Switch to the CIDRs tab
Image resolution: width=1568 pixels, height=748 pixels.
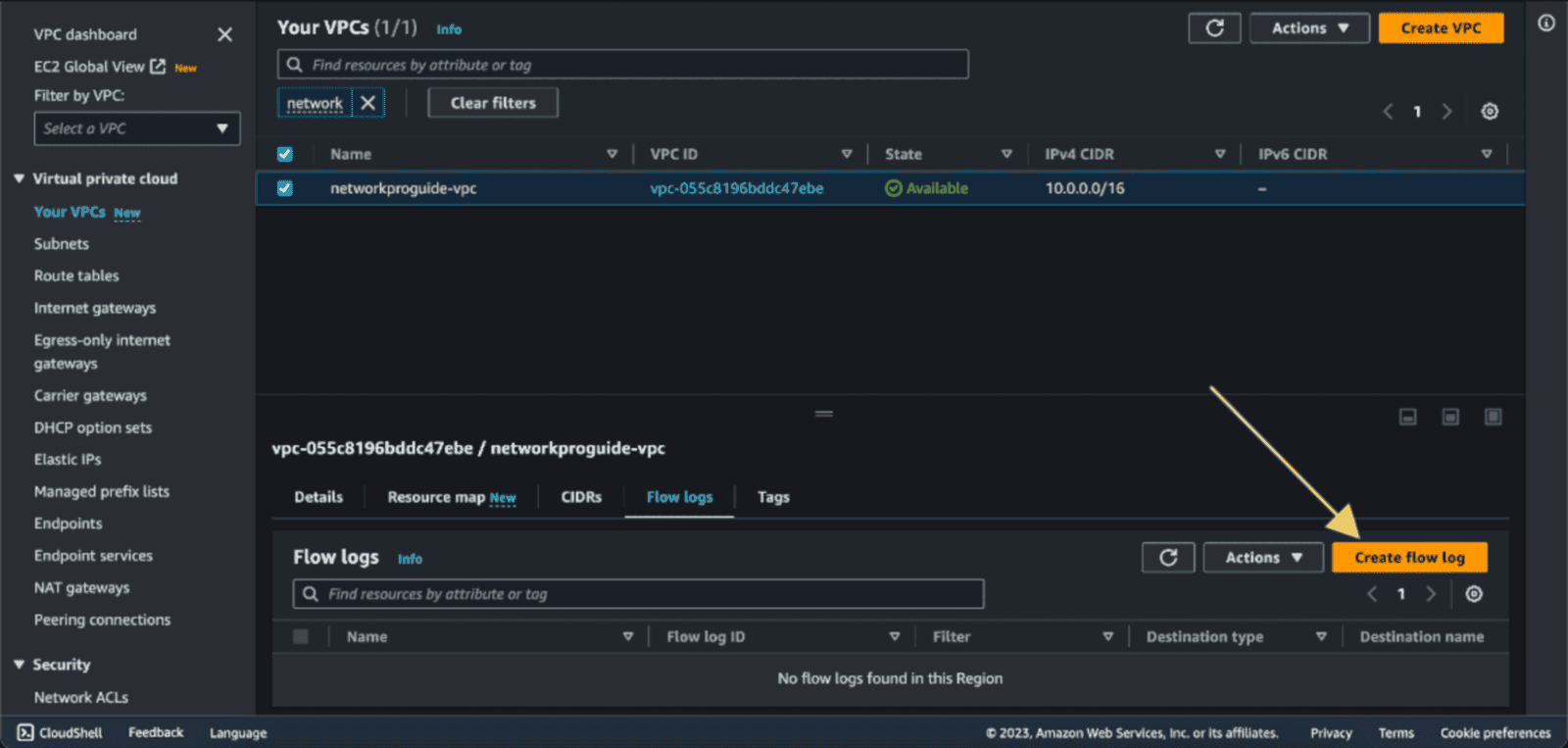click(581, 497)
